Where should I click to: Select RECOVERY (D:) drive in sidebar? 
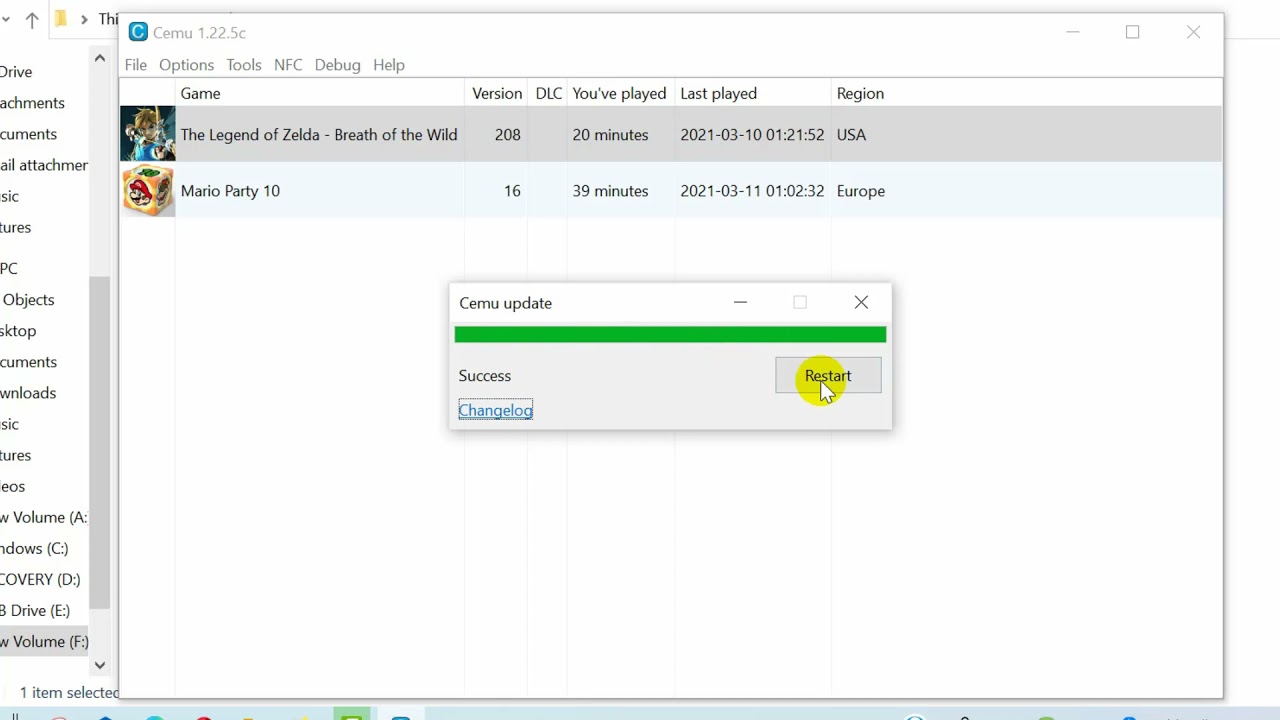(x=40, y=580)
